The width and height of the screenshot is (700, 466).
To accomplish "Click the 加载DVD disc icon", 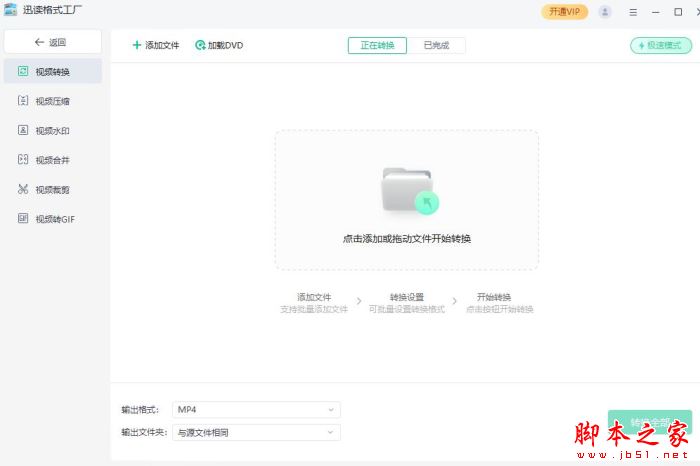I will point(200,45).
